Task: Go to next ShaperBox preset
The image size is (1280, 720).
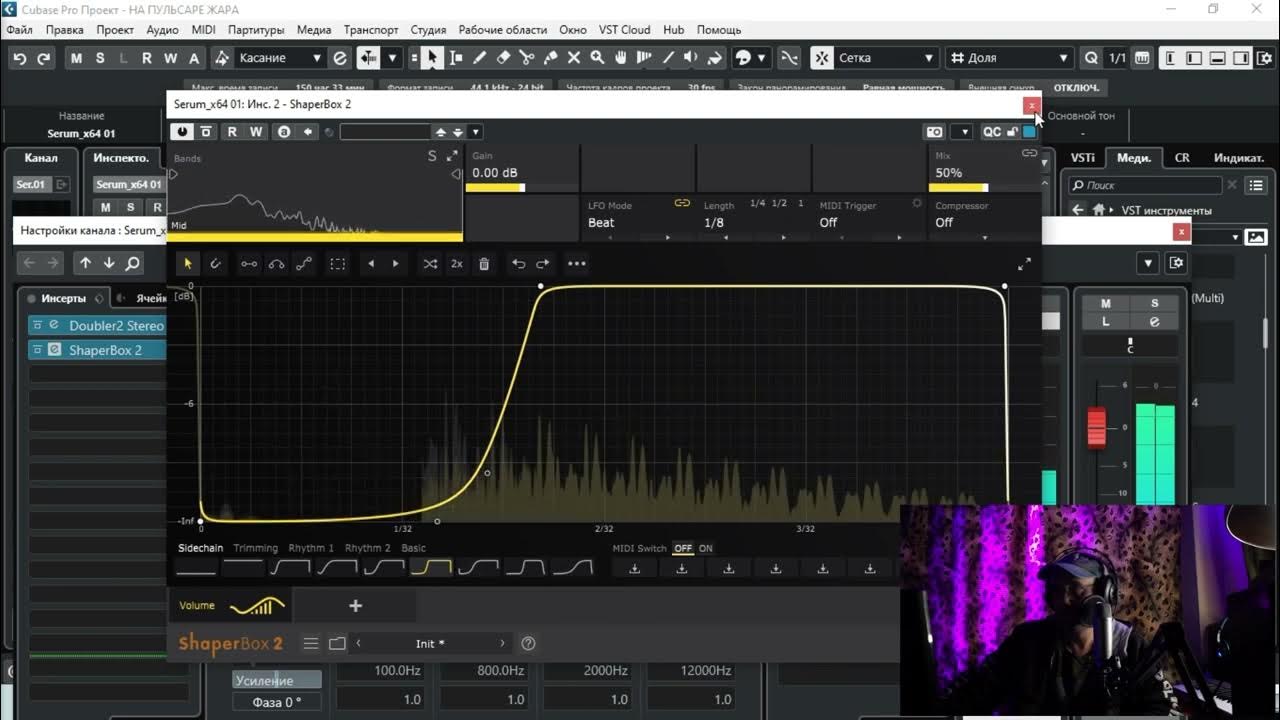Action: pos(502,643)
